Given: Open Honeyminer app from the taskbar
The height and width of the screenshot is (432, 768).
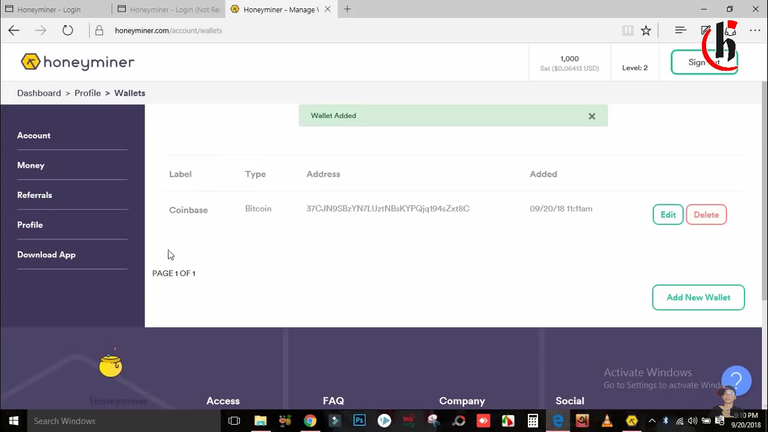Looking at the screenshot, I should coord(632,421).
